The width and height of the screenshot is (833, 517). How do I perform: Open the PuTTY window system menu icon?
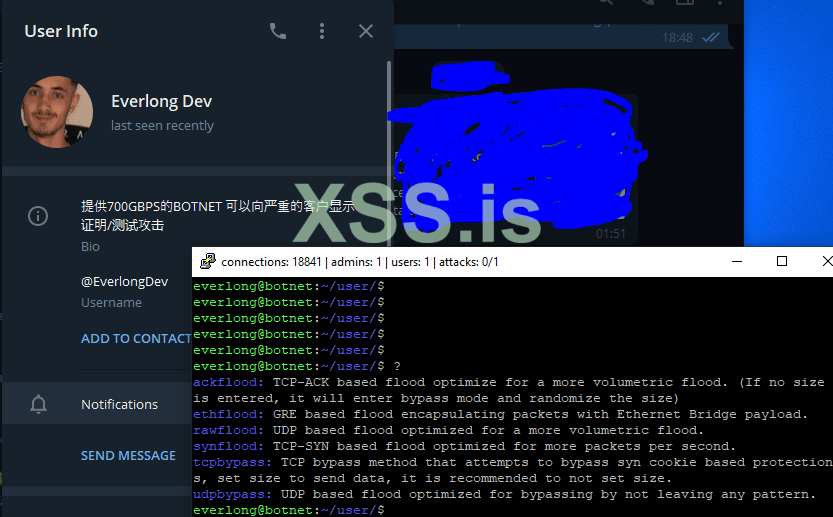pos(207,261)
